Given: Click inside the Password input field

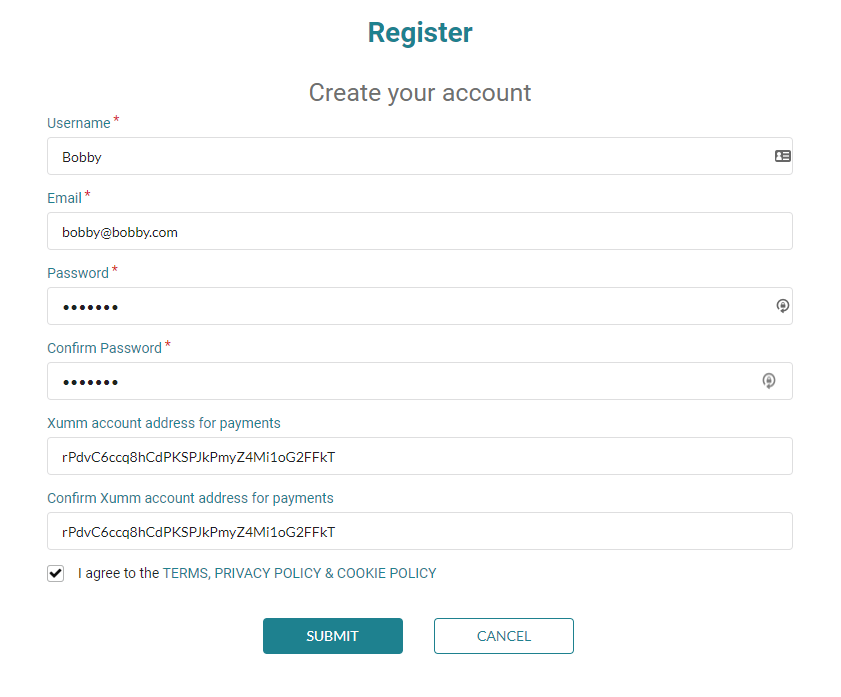Looking at the screenshot, I should 420,306.
